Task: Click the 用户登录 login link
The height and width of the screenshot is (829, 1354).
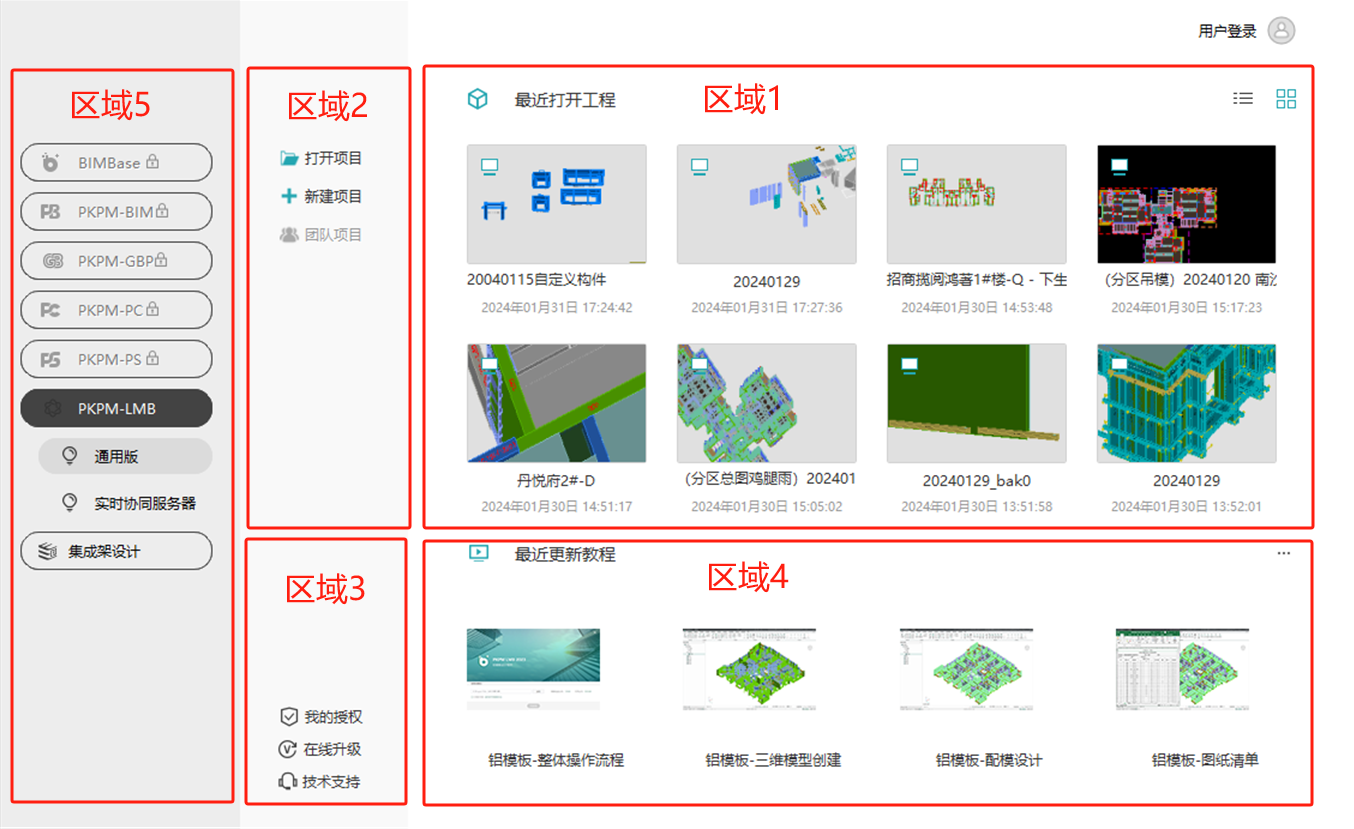Action: [1227, 31]
